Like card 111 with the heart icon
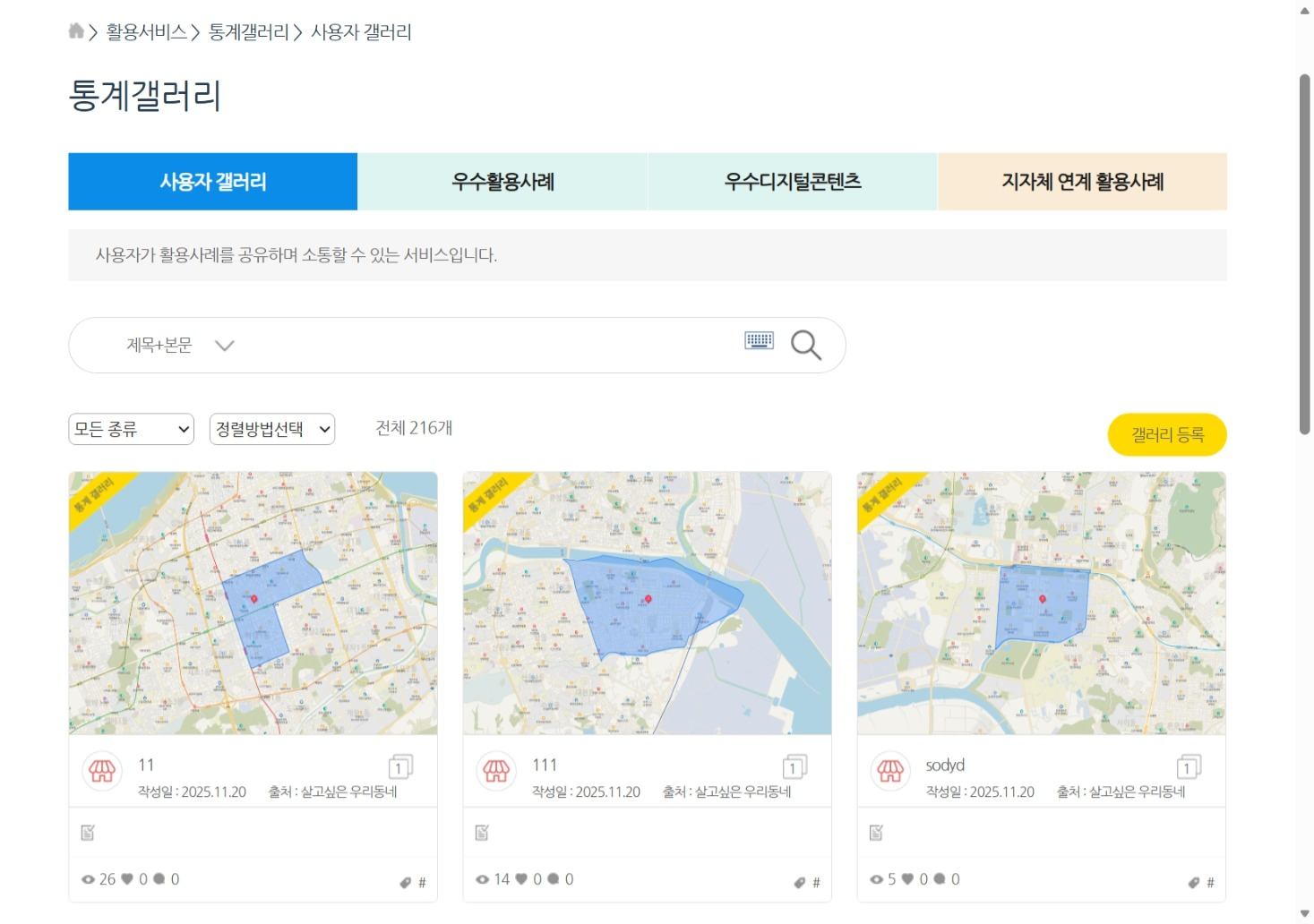Screen dimensions: 1314x924 coord(521,879)
